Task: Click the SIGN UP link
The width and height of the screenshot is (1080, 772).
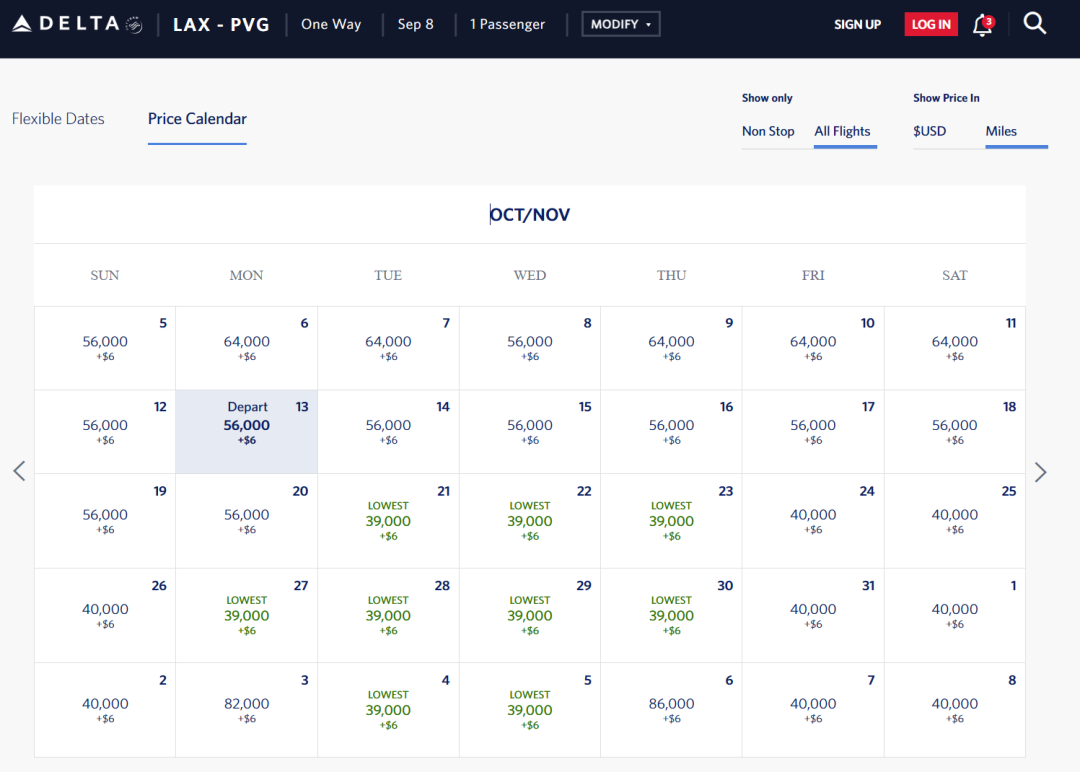Action: (857, 24)
